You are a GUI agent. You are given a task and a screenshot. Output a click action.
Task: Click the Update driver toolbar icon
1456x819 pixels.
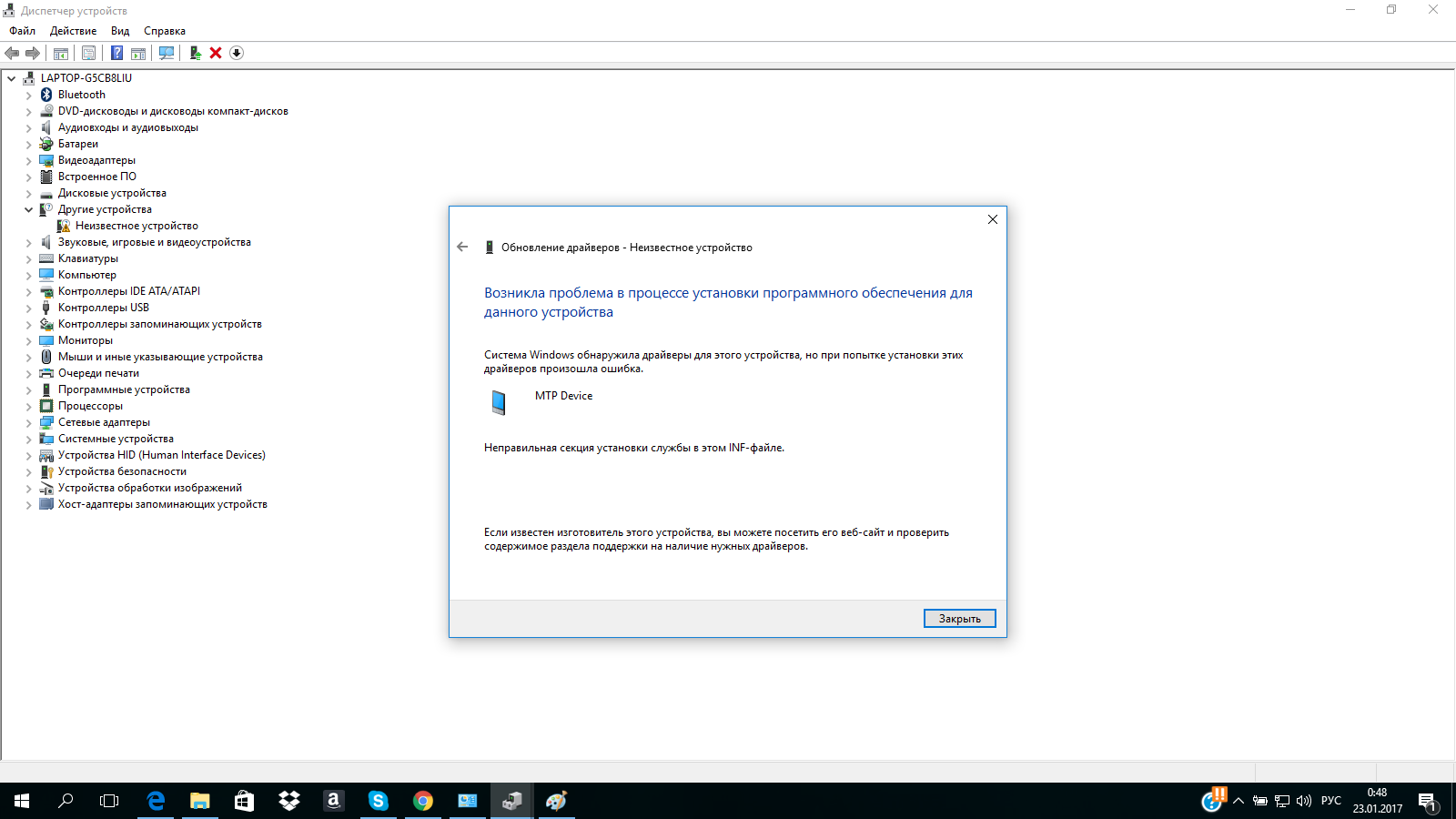point(195,53)
